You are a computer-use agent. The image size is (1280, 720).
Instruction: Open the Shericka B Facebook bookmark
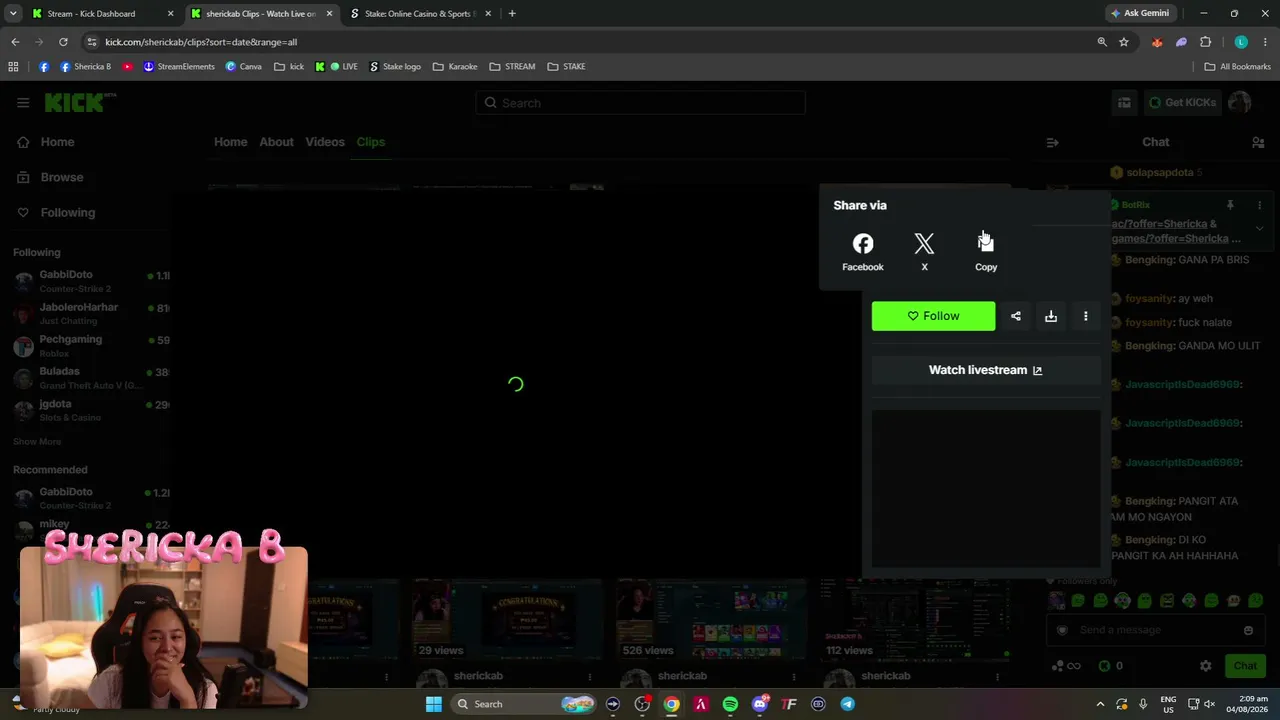click(x=85, y=67)
